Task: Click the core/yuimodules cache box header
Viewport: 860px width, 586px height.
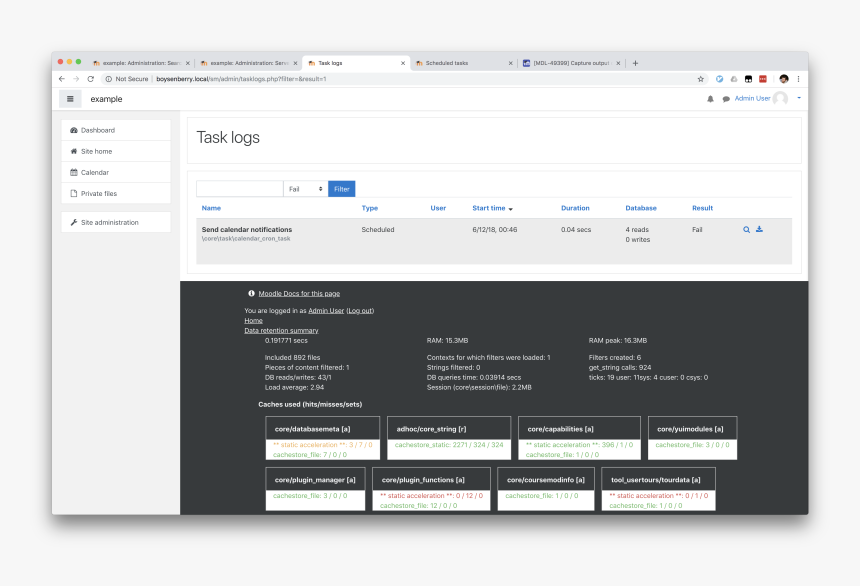Action: tap(692, 429)
